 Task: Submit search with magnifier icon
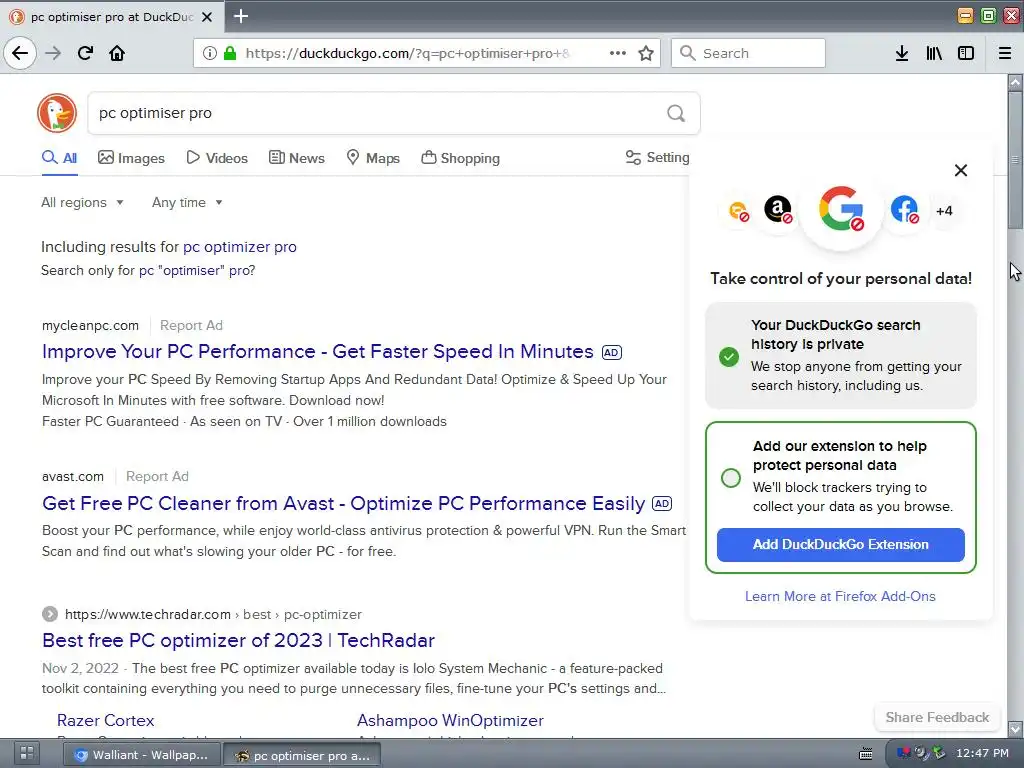point(676,113)
